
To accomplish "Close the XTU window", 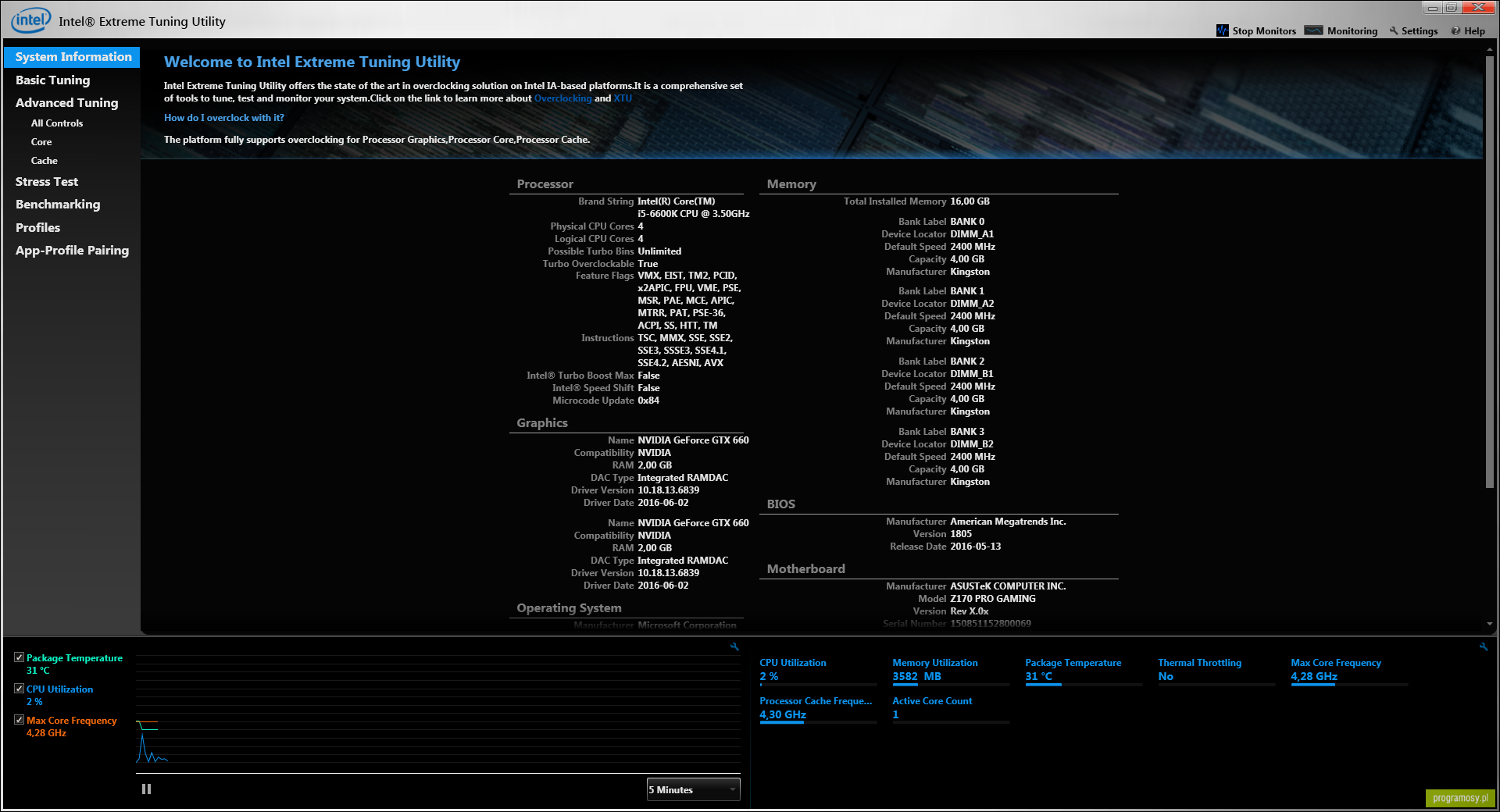I will coord(1477,8).
